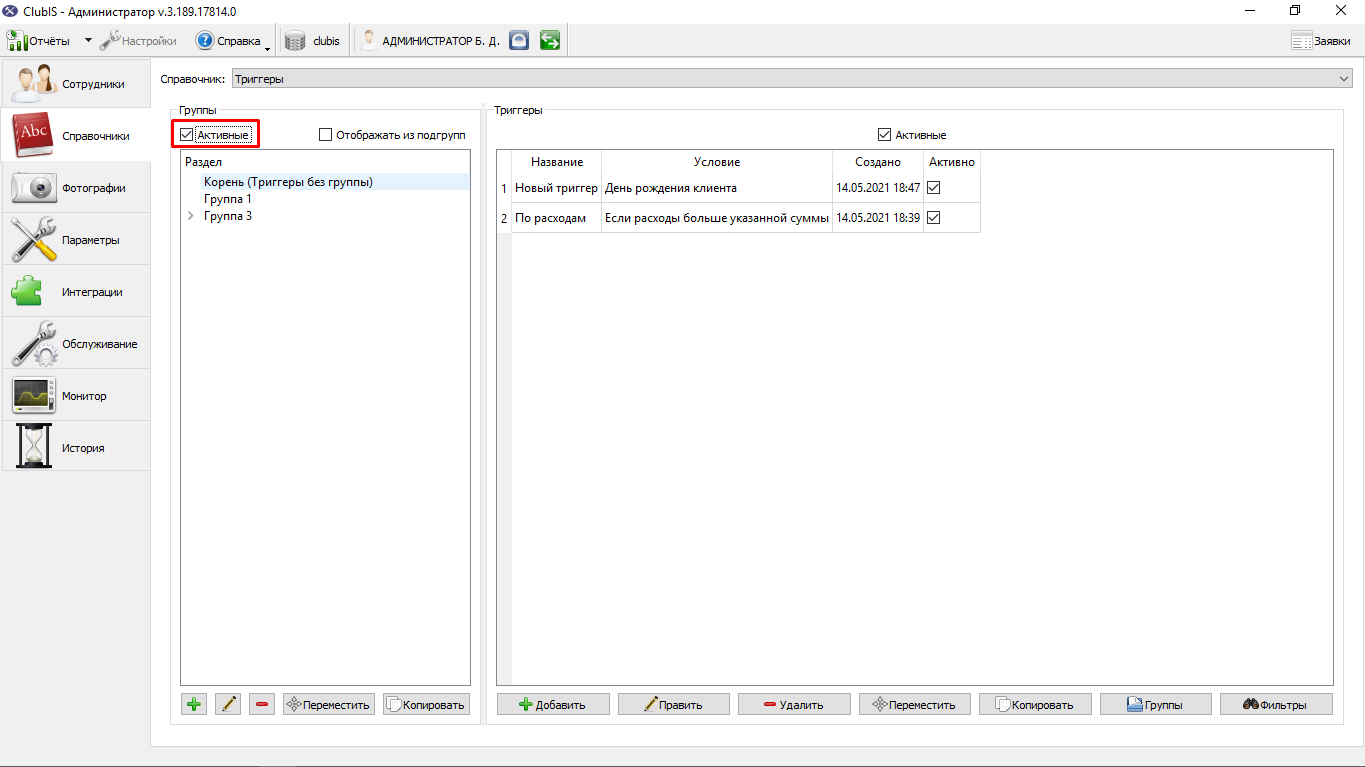Select the Новый триггер table row

pos(739,188)
